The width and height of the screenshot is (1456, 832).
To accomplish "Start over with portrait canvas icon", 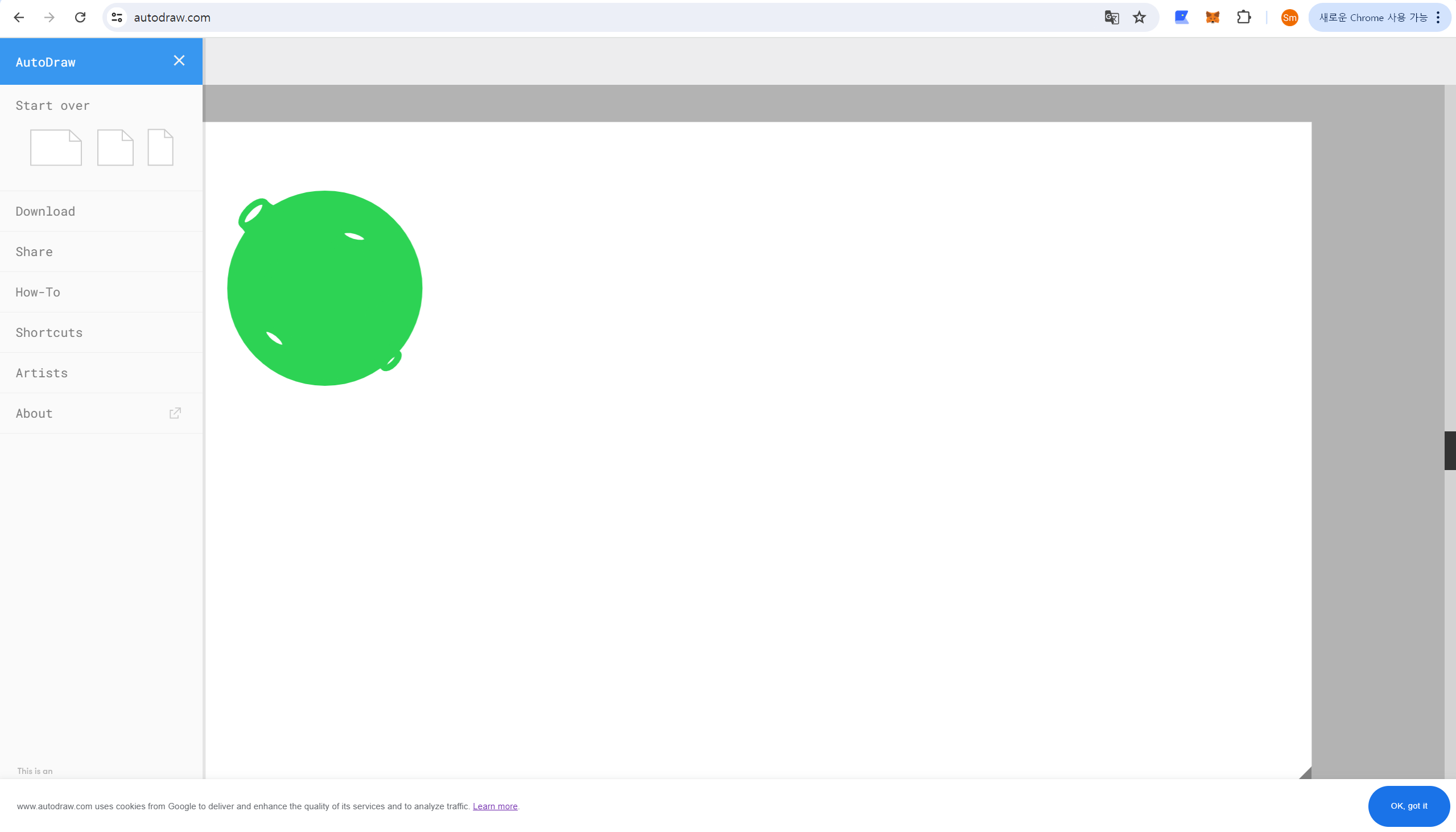I will click(160, 147).
